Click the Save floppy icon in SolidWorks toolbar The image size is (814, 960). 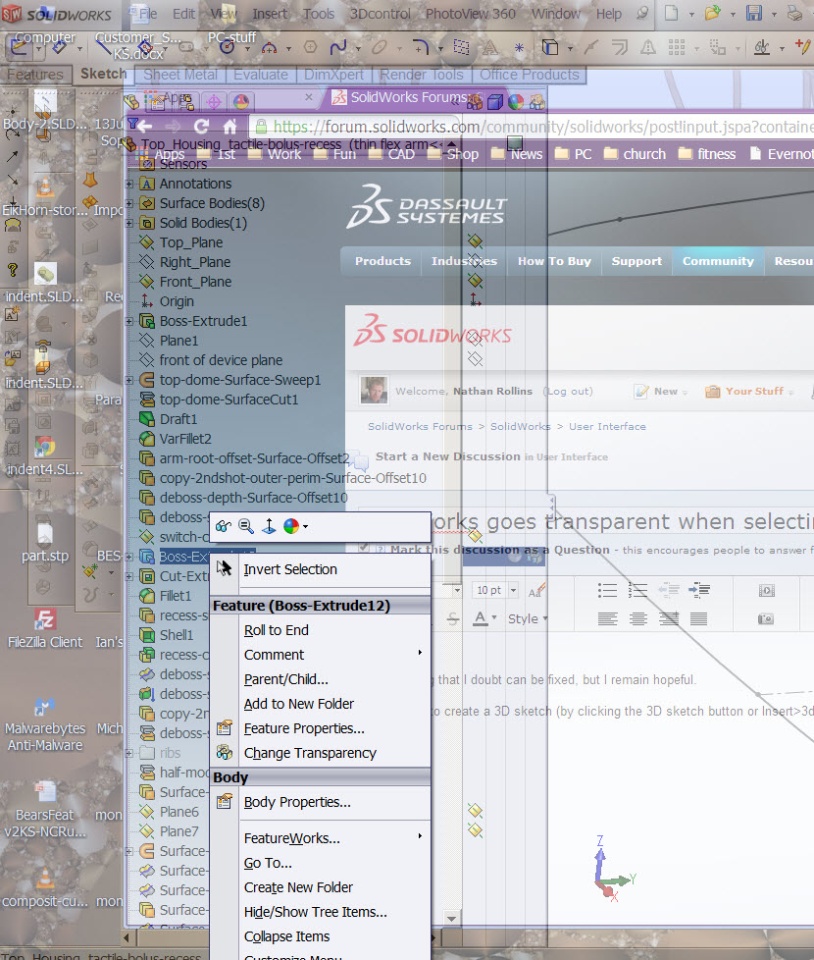coord(754,13)
